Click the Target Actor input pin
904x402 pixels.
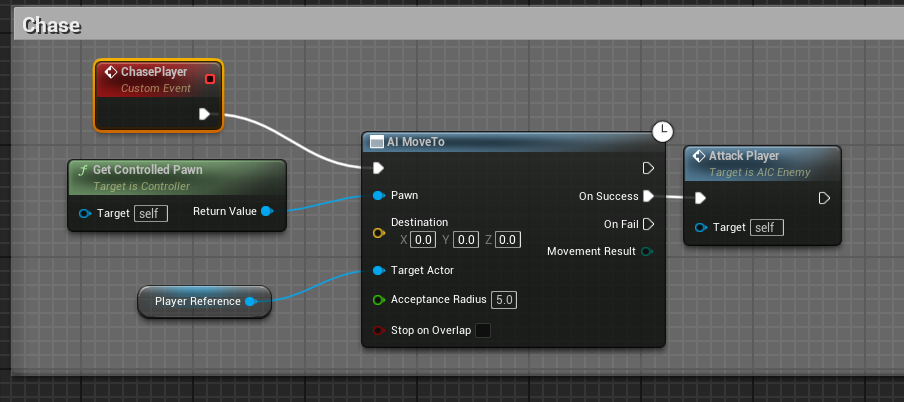(x=378, y=270)
